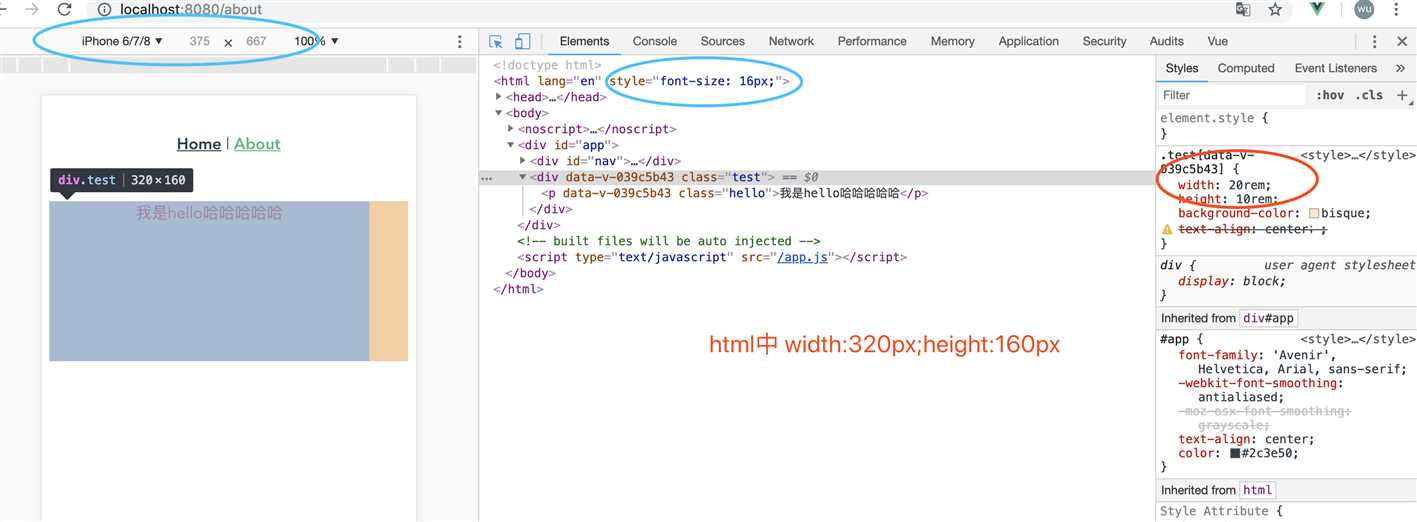The width and height of the screenshot is (1417, 522).
Task: Open the Vue devtools tab
Action: pos(1218,41)
